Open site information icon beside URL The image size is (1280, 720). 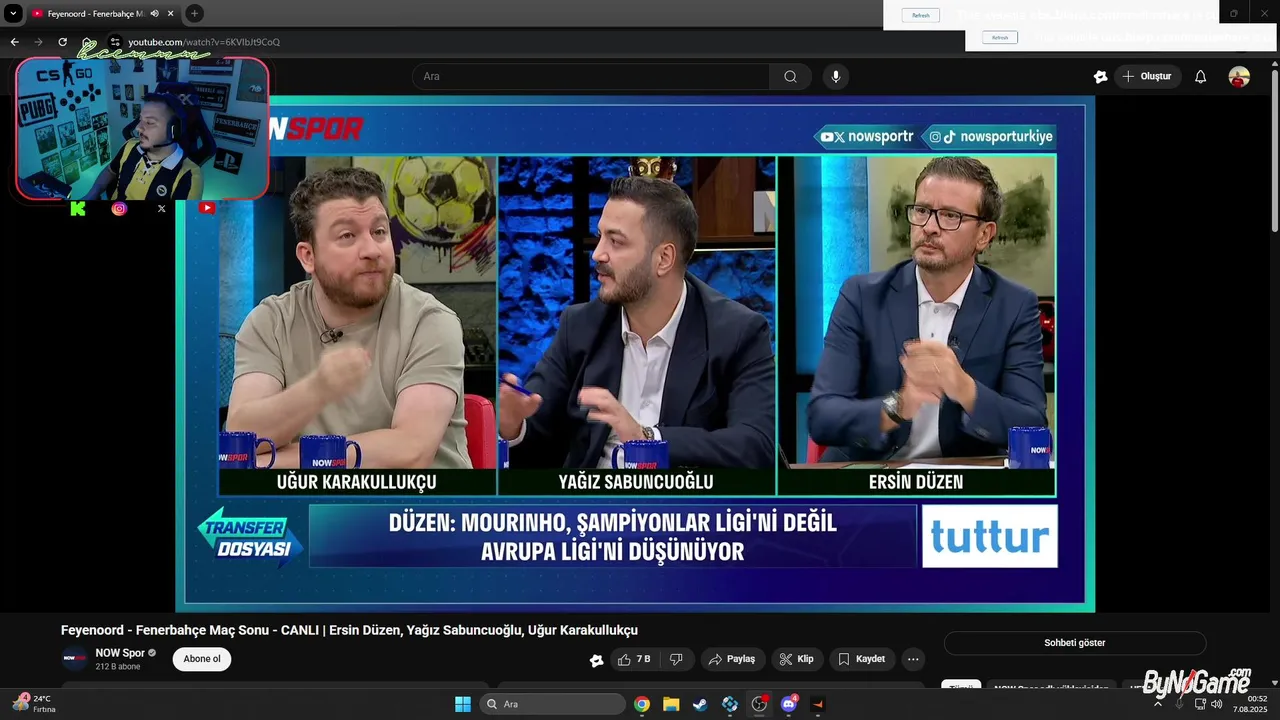click(x=115, y=42)
